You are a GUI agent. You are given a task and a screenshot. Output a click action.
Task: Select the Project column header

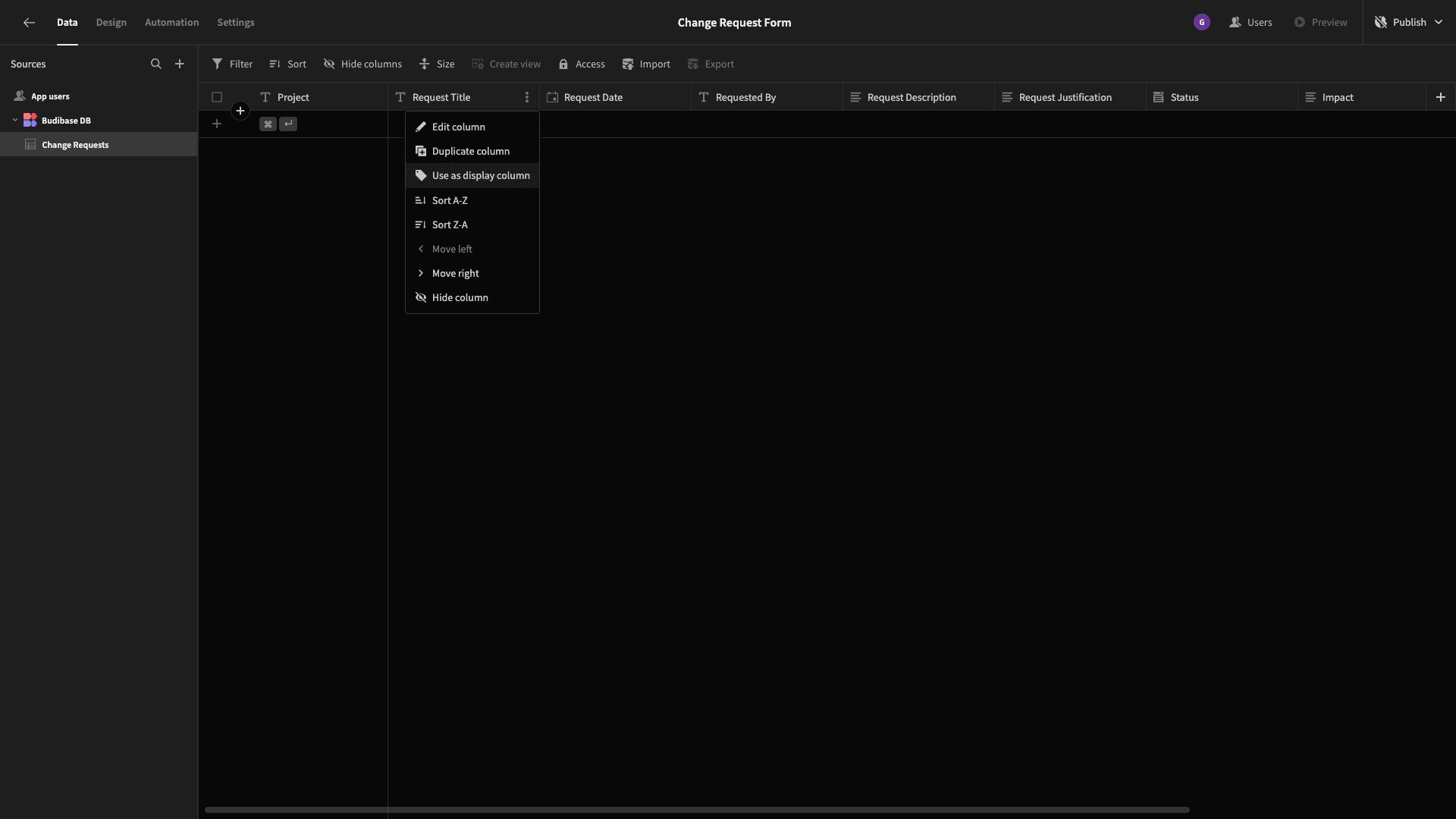pyautogui.click(x=319, y=97)
